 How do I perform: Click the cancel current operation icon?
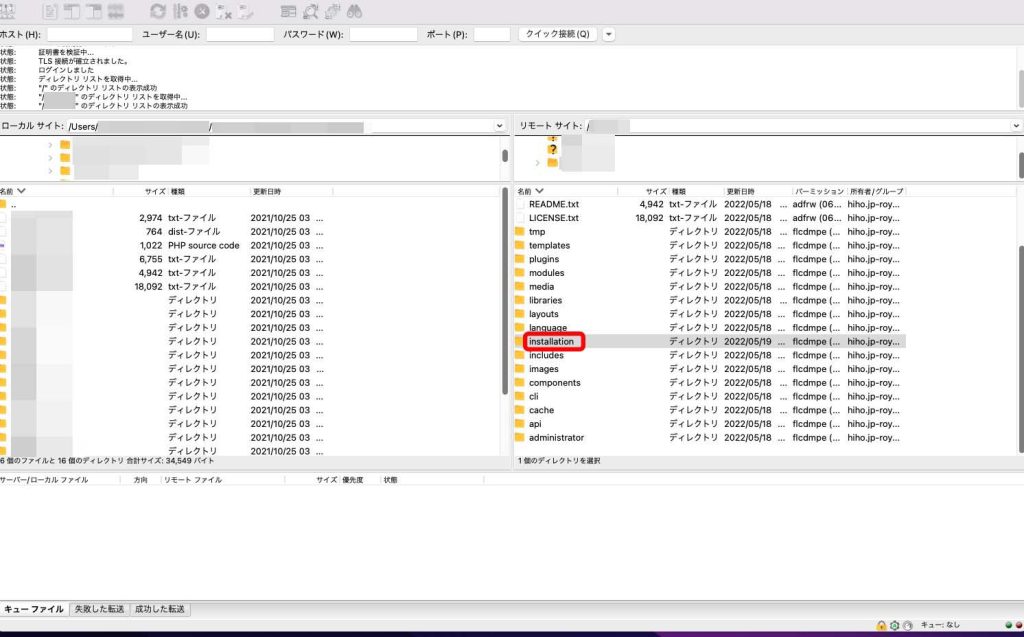pyautogui.click(x=203, y=12)
